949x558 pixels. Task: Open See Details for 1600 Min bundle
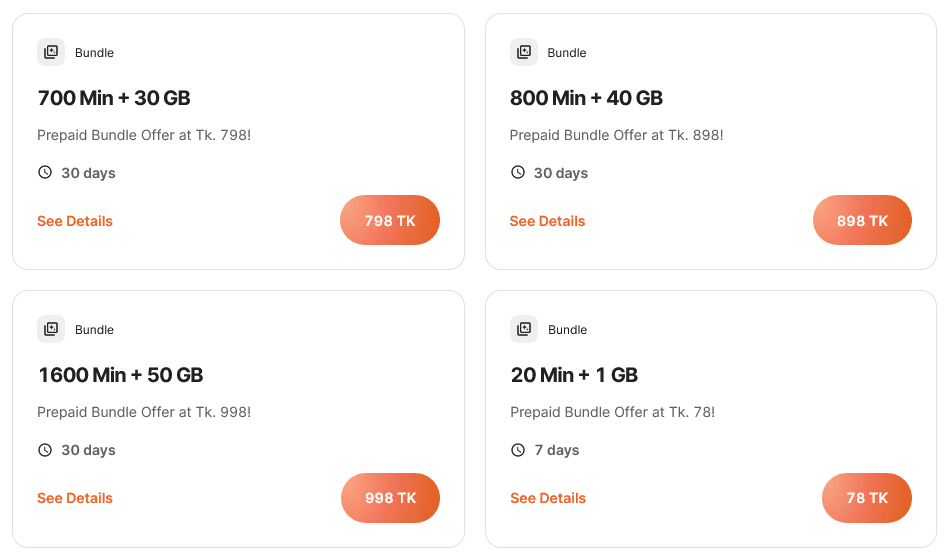pos(75,498)
